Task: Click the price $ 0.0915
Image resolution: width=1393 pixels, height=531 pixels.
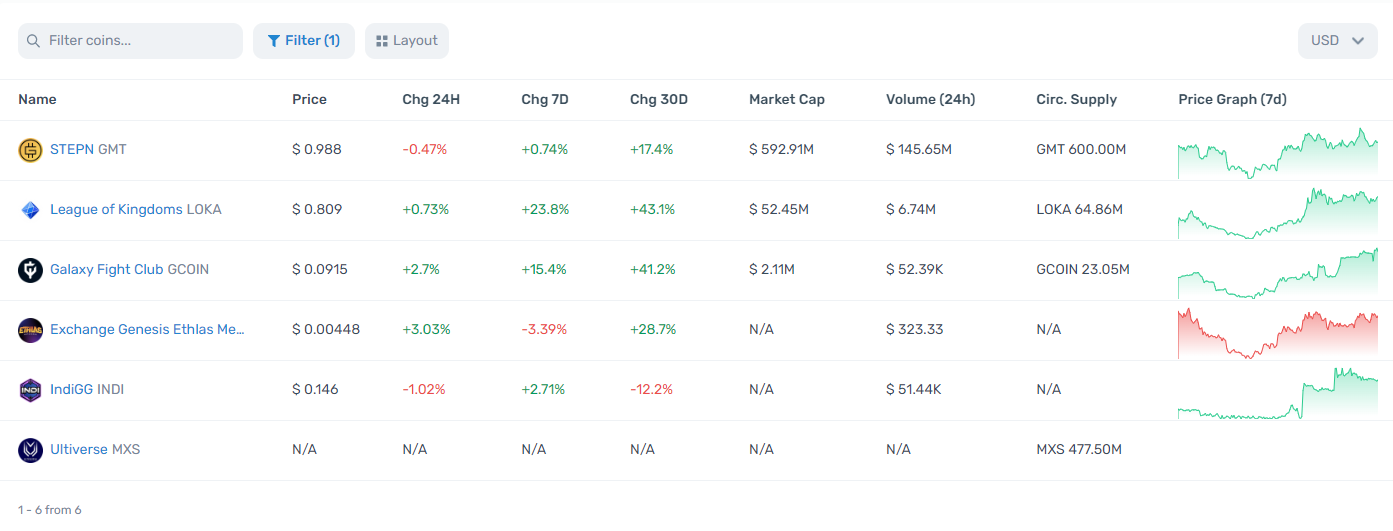Action: tap(320, 269)
